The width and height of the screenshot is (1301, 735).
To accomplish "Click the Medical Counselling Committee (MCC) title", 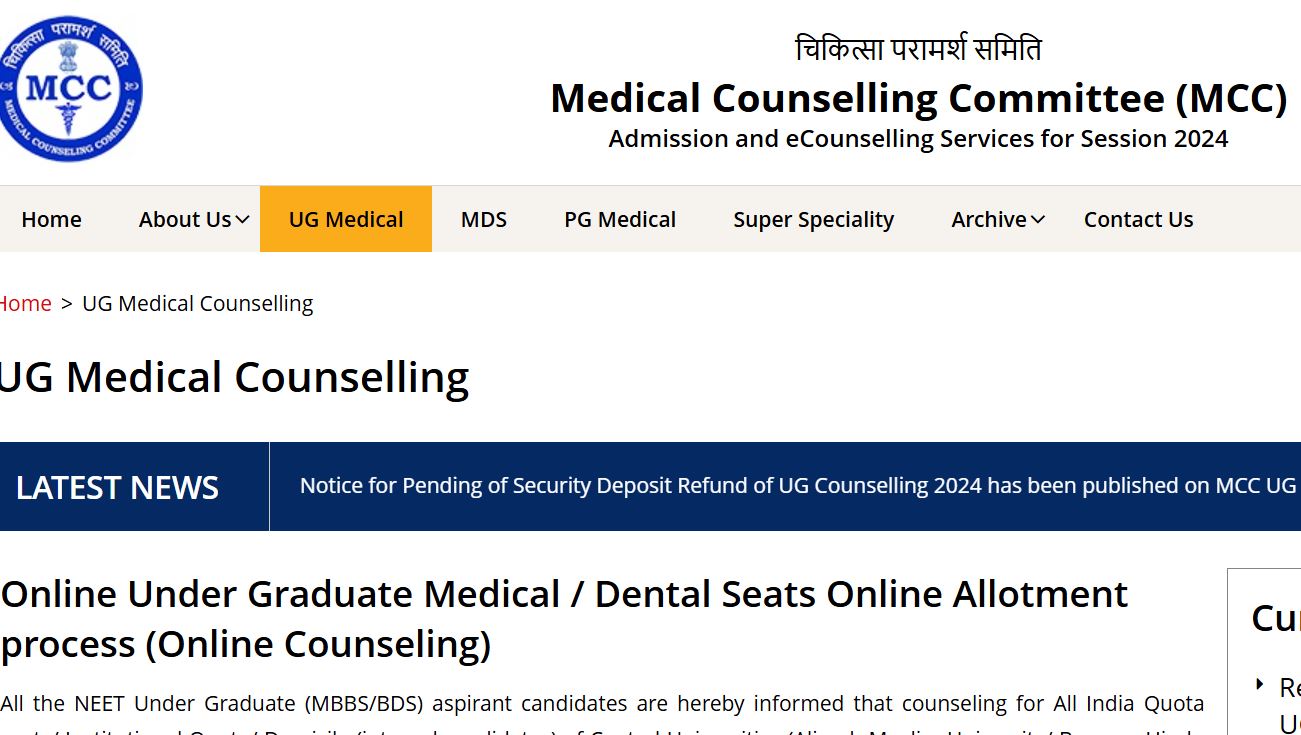I will click(x=918, y=98).
